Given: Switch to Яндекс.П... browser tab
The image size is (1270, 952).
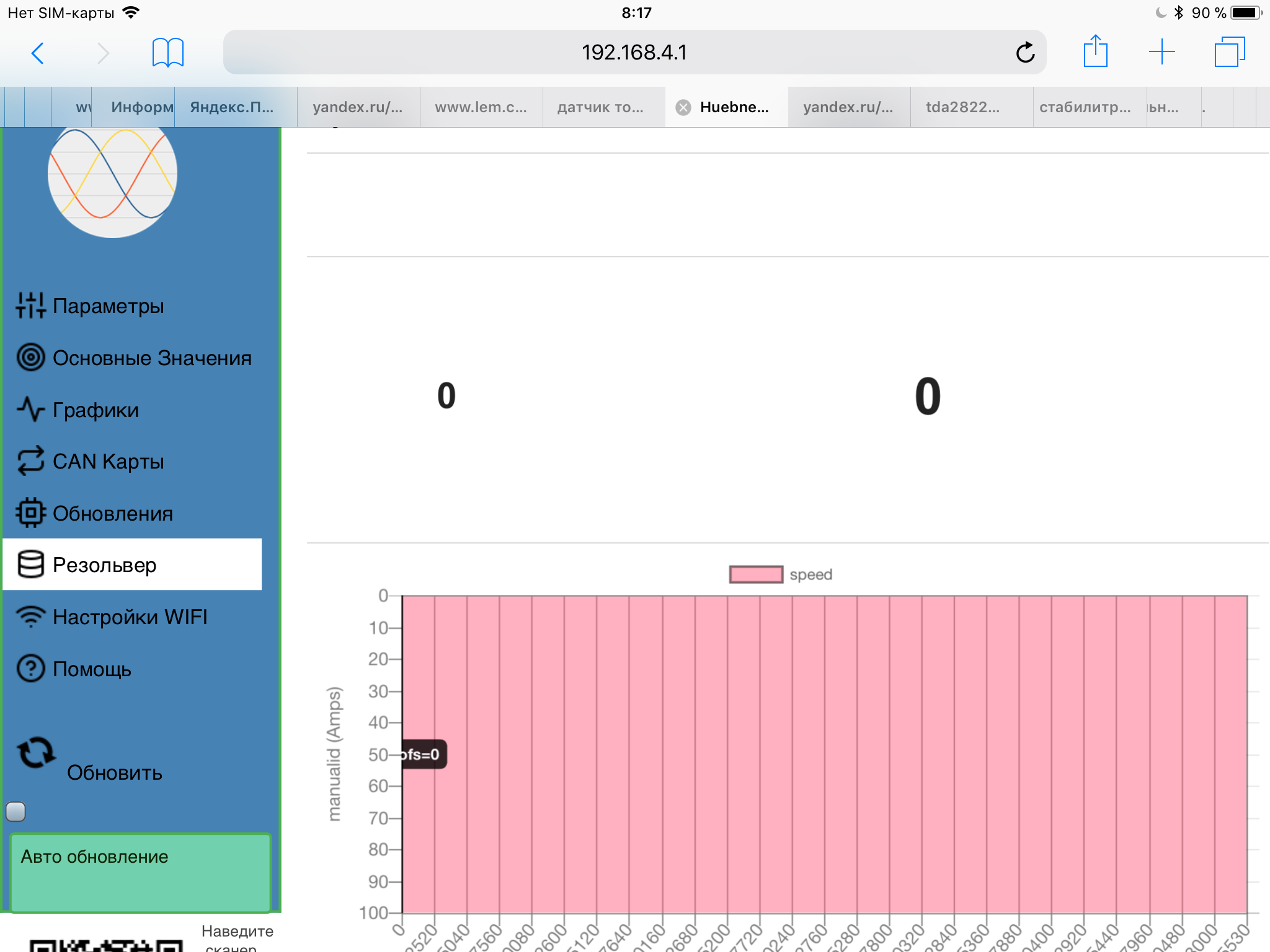Looking at the screenshot, I should click(x=232, y=108).
